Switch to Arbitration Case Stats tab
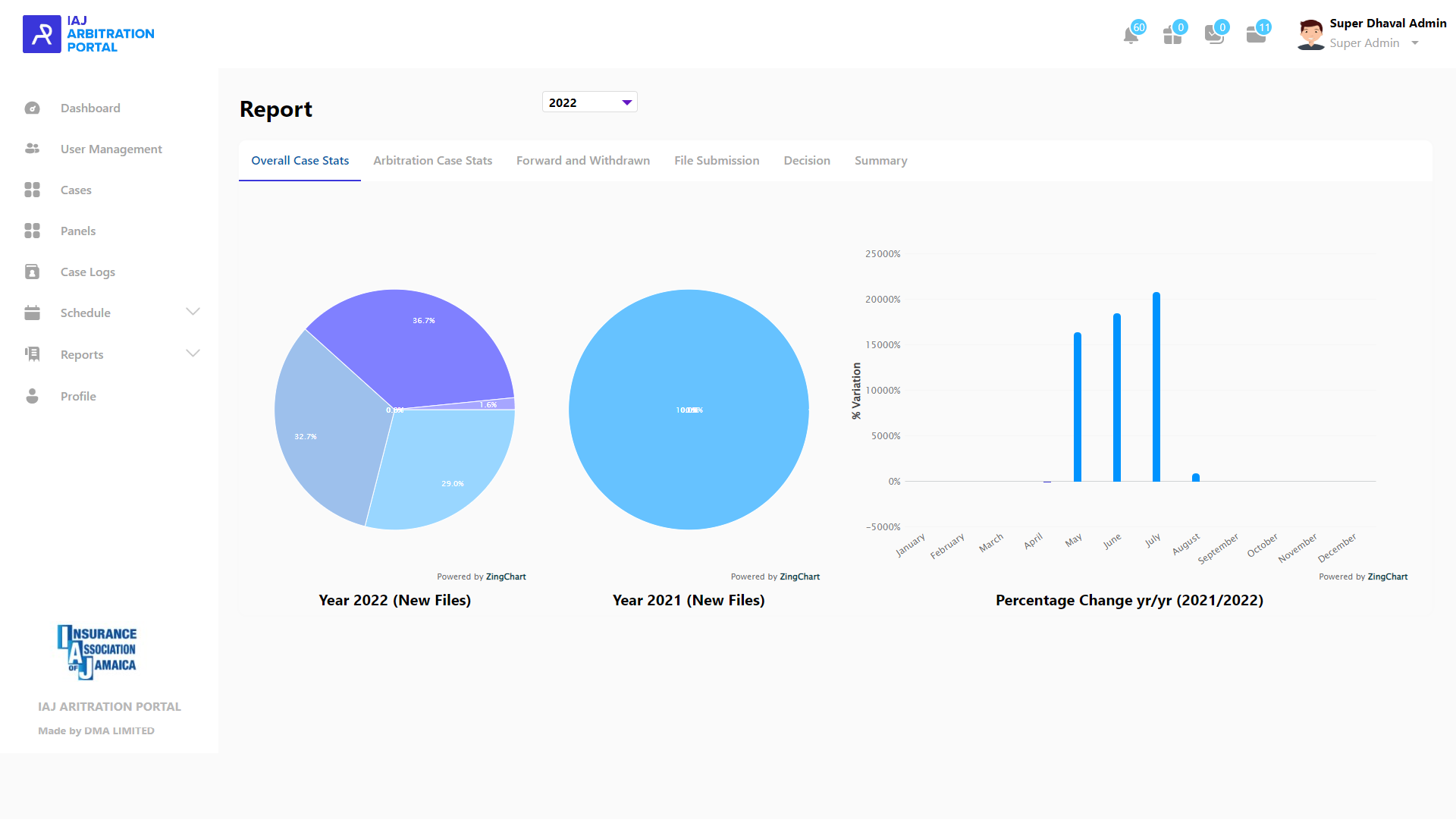The width and height of the screenshot is (1456, 820). click(432, 161)
